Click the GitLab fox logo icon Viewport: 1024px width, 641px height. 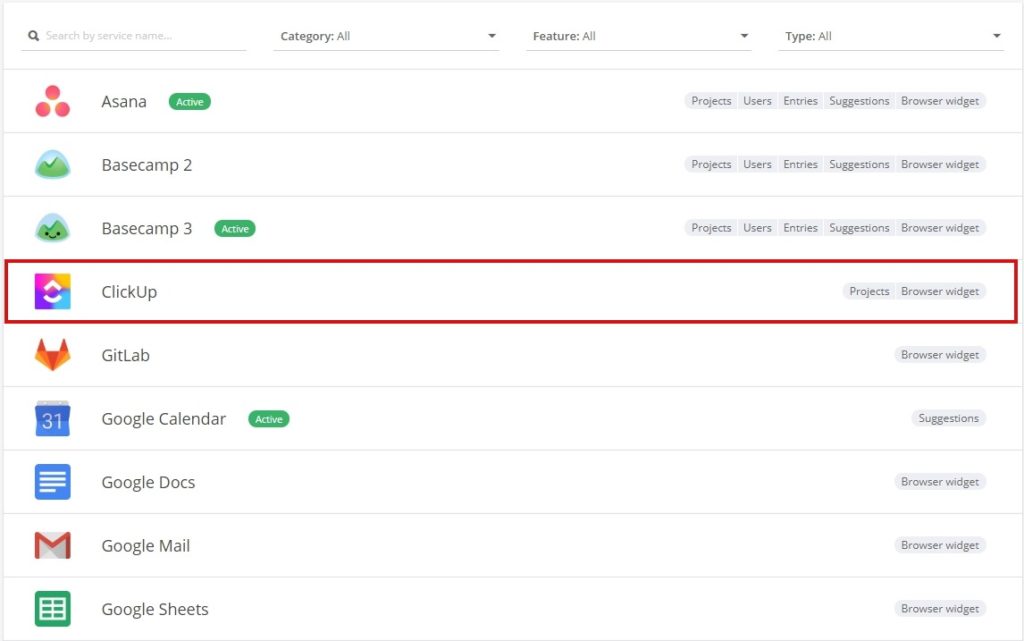click(52, 354)
